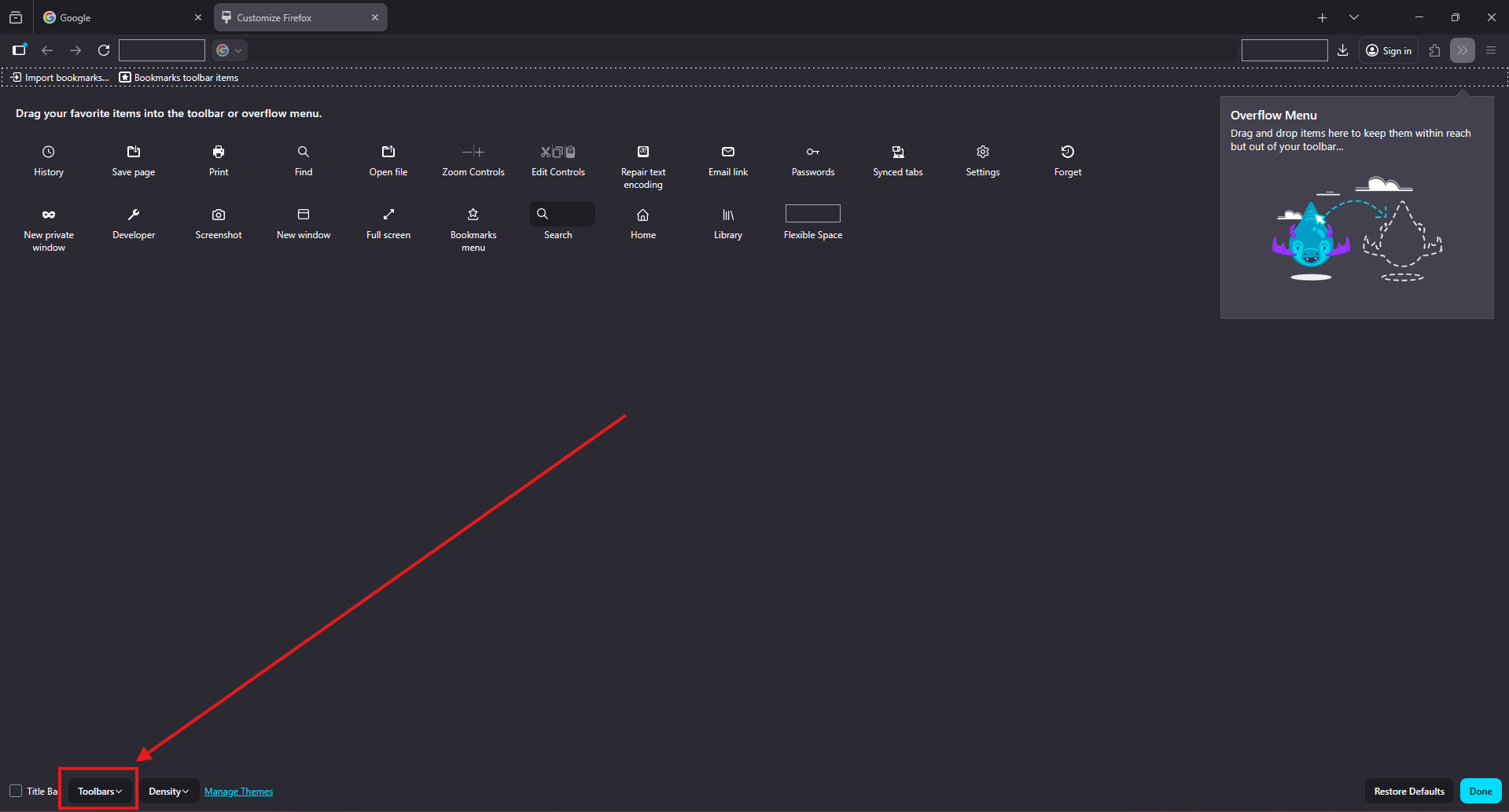
Task: Click the Passwords key icon
Action: pos(813,152)
